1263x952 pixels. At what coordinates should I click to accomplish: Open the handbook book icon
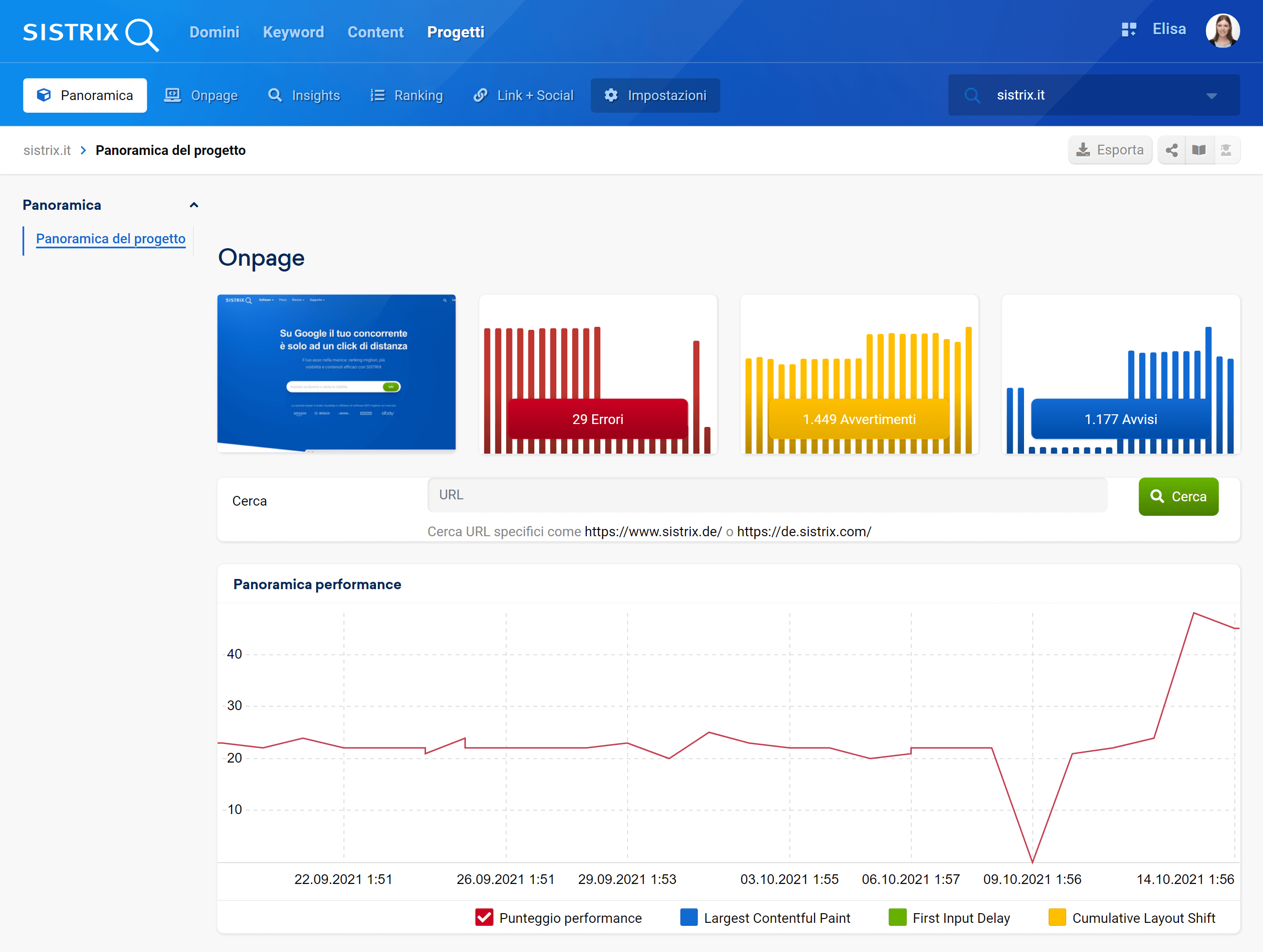coord(1199,150)
